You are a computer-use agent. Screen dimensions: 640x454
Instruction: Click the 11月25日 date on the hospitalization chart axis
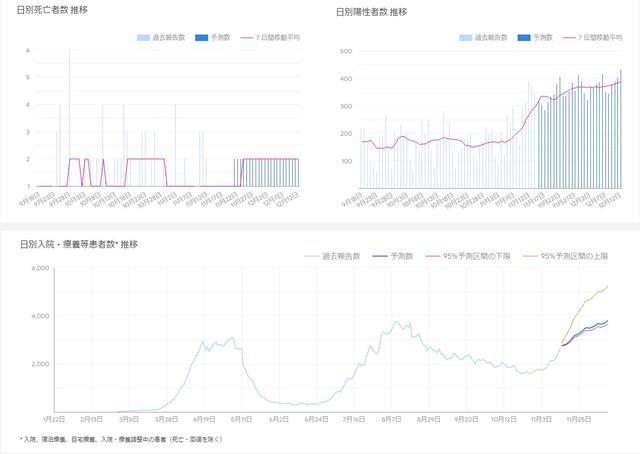point(579,419)
